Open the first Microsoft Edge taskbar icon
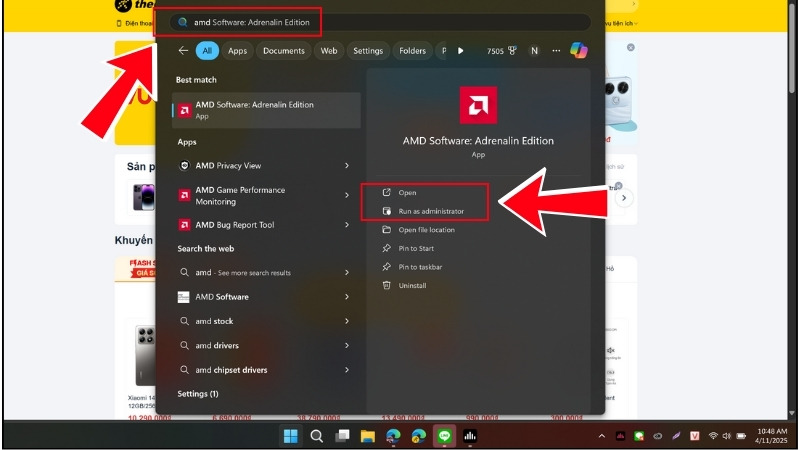This screenshot has height=450, width=800. coord(393,436)
